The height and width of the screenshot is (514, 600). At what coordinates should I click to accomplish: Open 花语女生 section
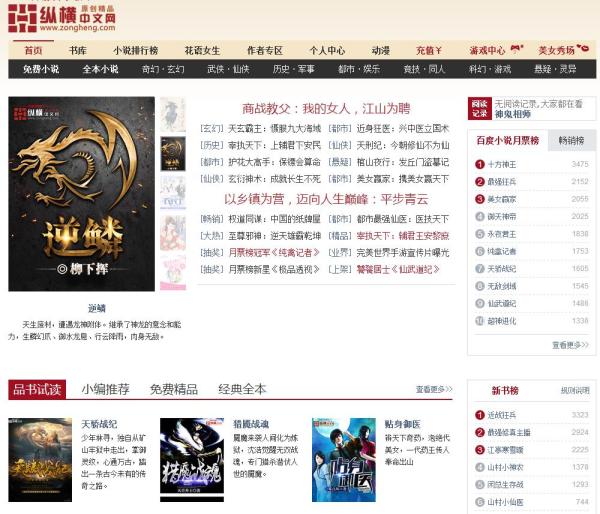pos(202,51)
